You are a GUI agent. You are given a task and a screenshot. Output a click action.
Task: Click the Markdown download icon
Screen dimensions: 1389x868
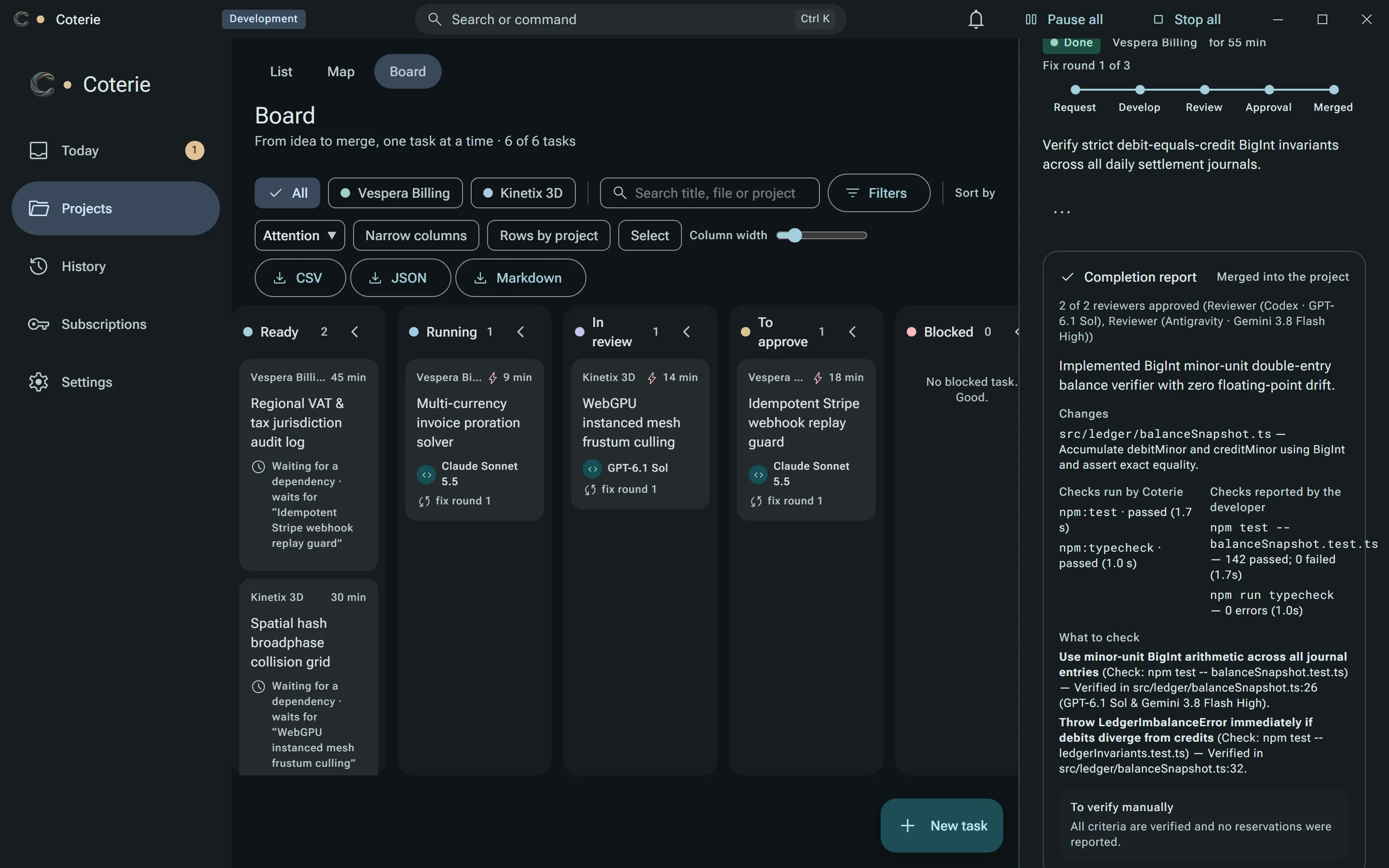click(480, 278)
